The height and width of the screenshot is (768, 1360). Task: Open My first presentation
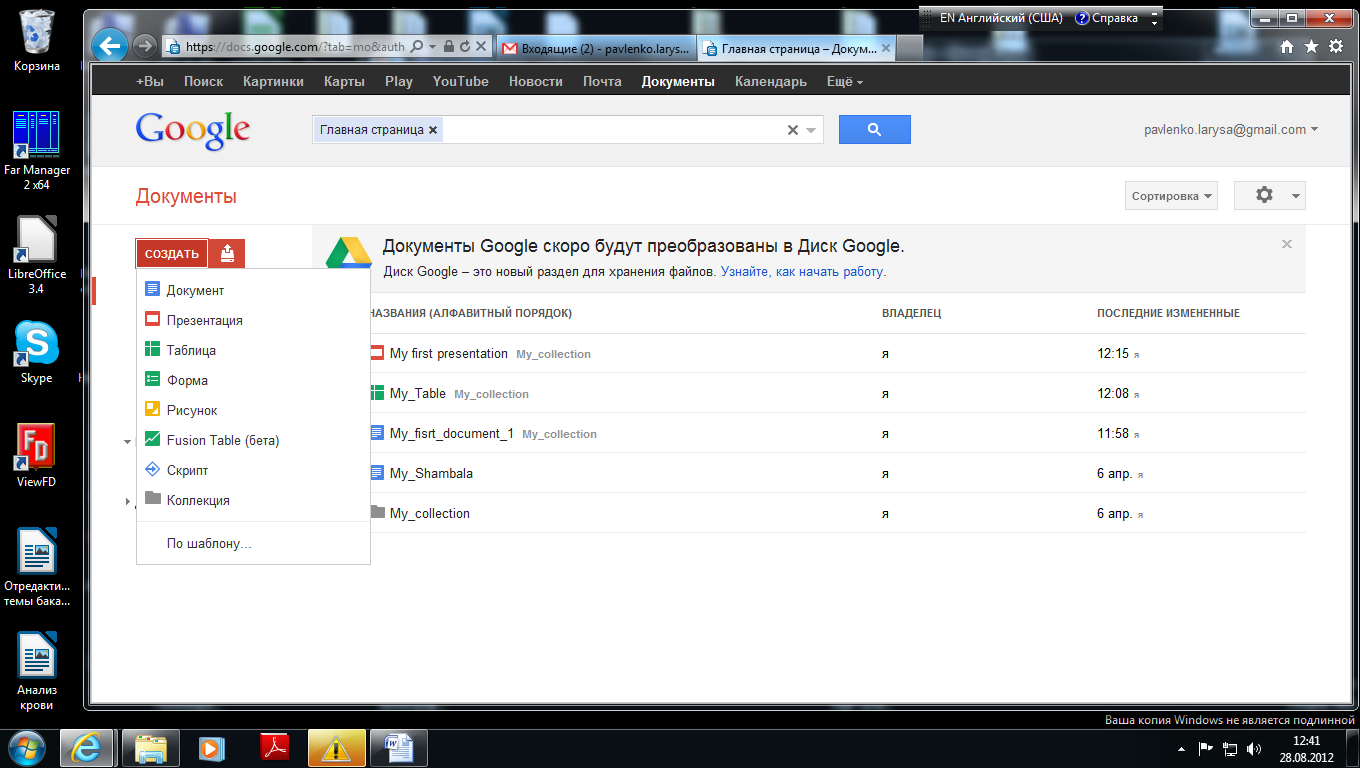(449, 354)
